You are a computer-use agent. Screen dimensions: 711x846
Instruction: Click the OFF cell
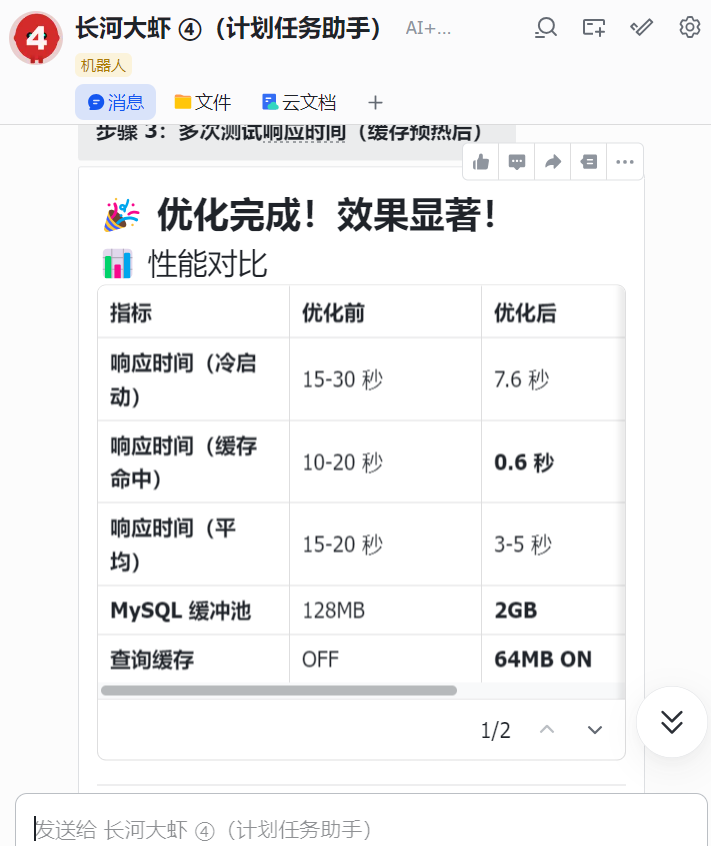(385, 659)
